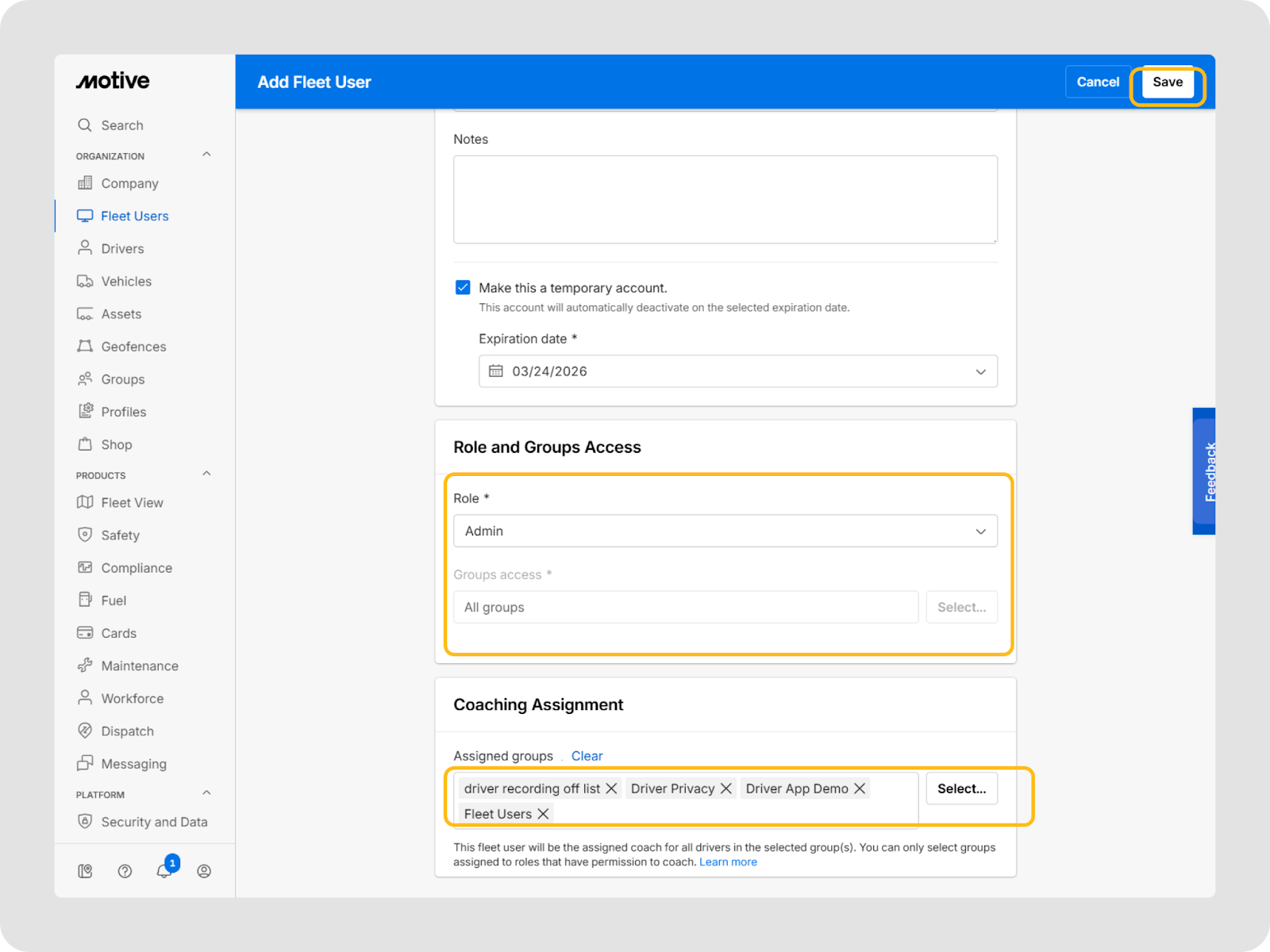This screenshot has width=1270, height=952.
Task: Go to Drivers in the sidebar
Action: point(122,248)
